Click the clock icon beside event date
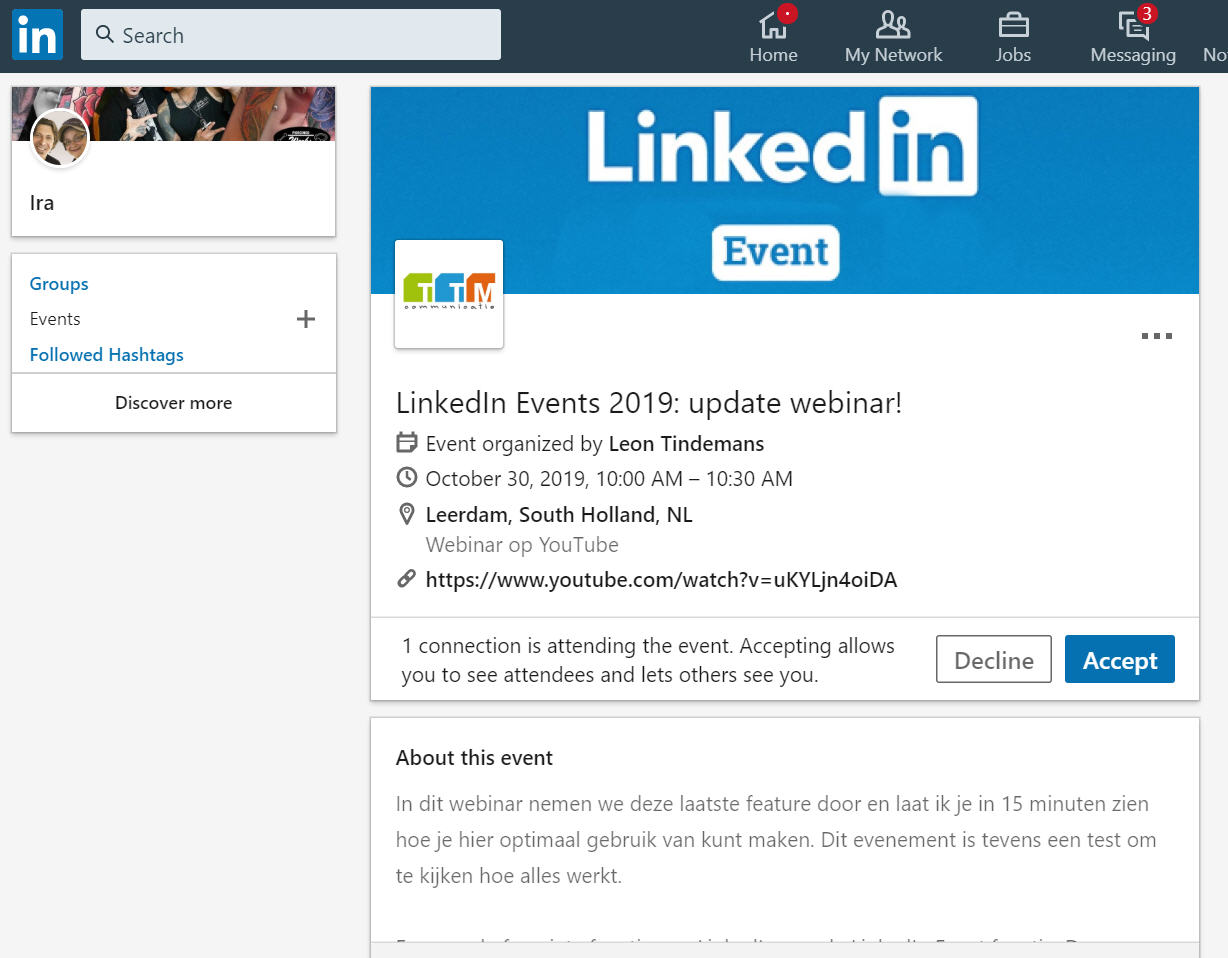This screenshot has width=1228, height=958. [407, 478]
